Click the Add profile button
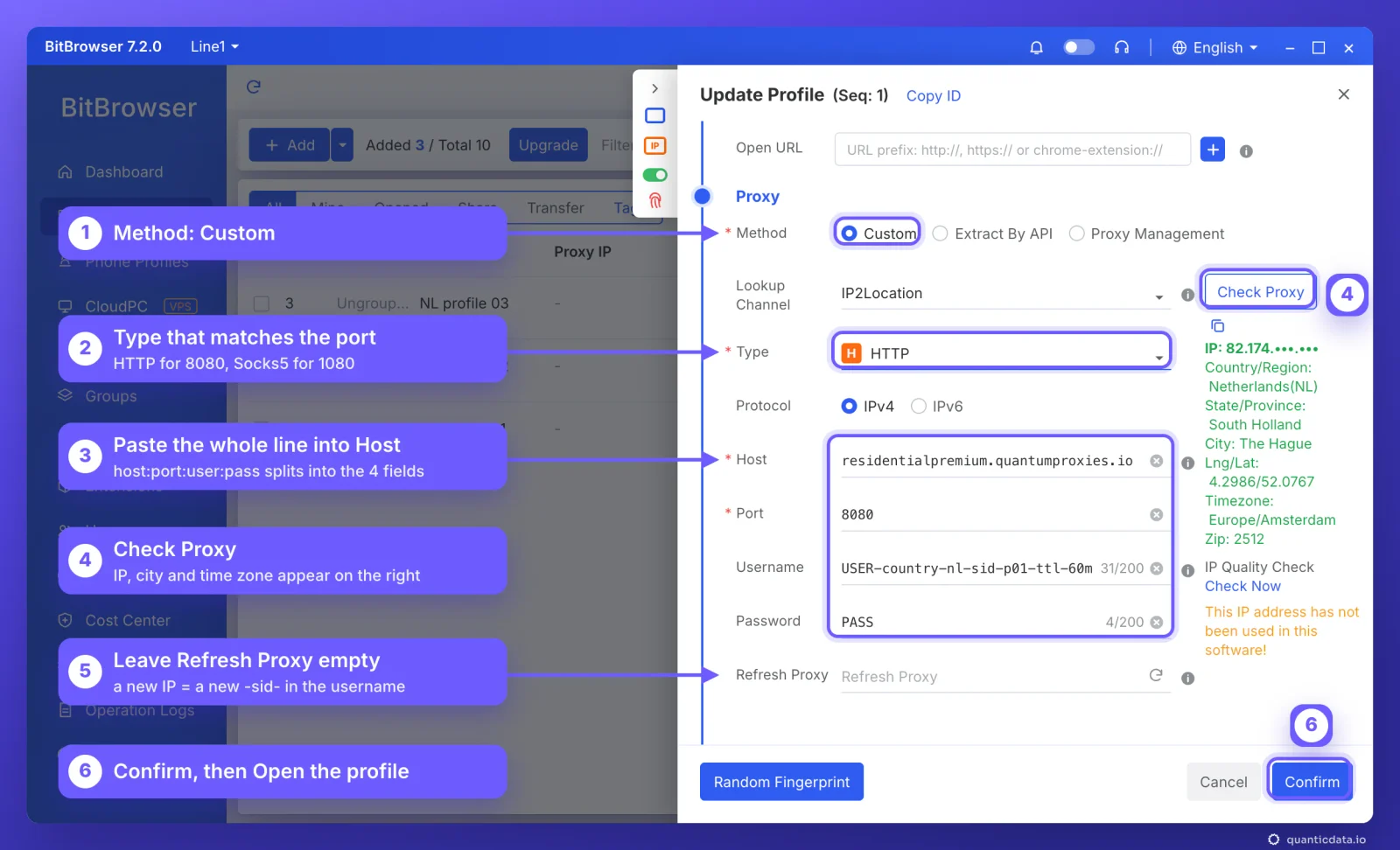This screenshot has height=850, width=1400. click(x=290, y=145)
